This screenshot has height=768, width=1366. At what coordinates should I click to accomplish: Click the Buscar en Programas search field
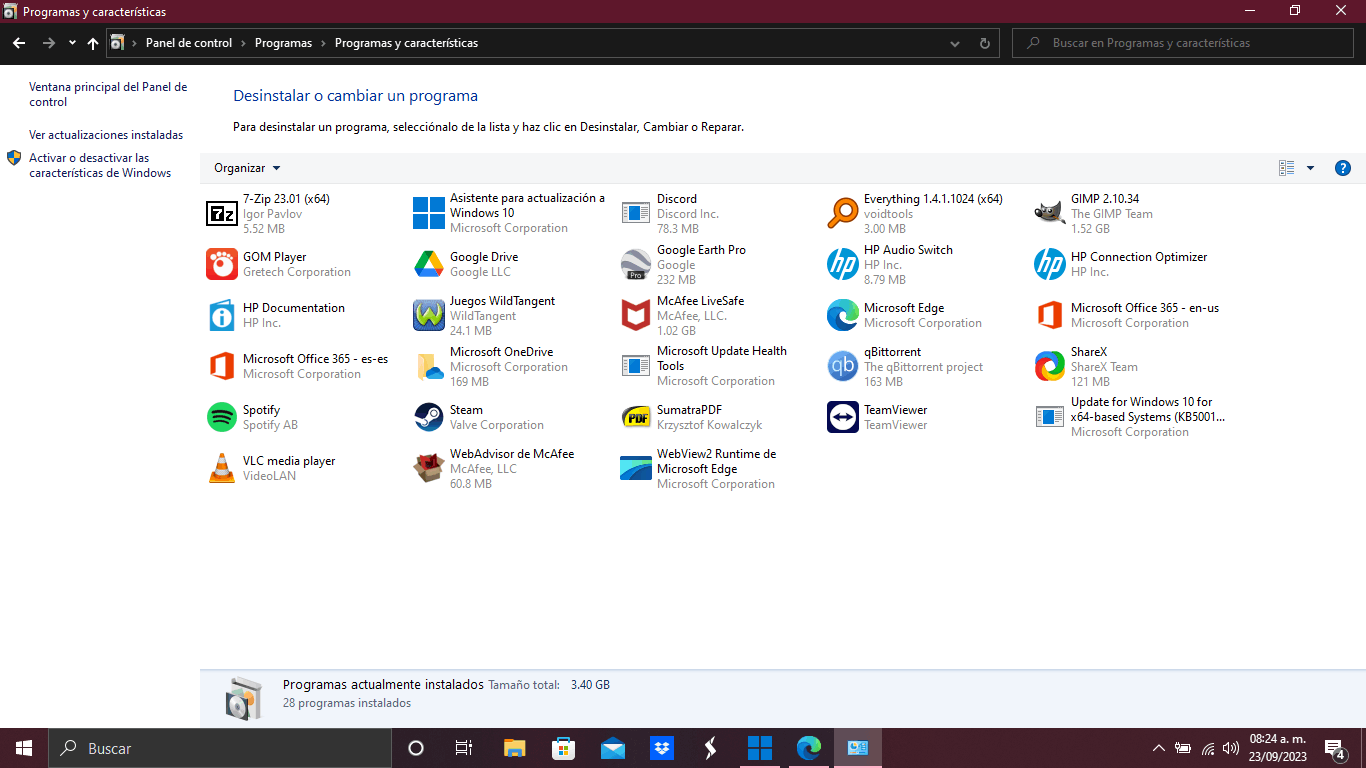click(x=1182, y=43)
